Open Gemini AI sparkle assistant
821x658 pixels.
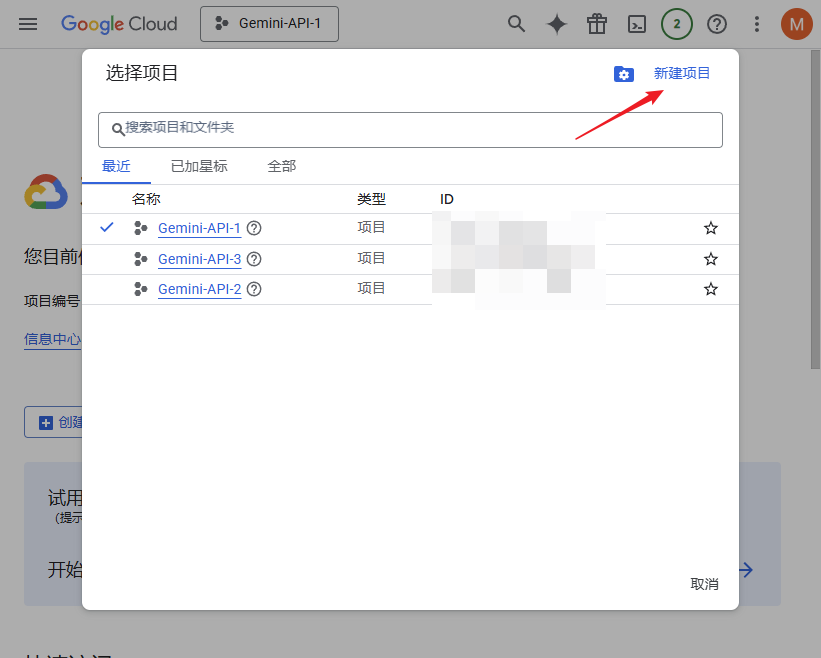[557, 24]
